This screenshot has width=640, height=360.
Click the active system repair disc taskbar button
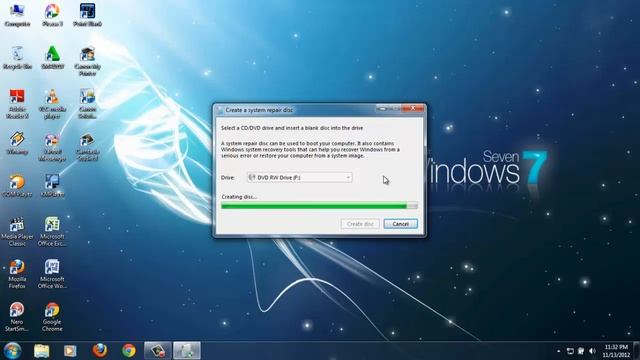click(187, 351)
